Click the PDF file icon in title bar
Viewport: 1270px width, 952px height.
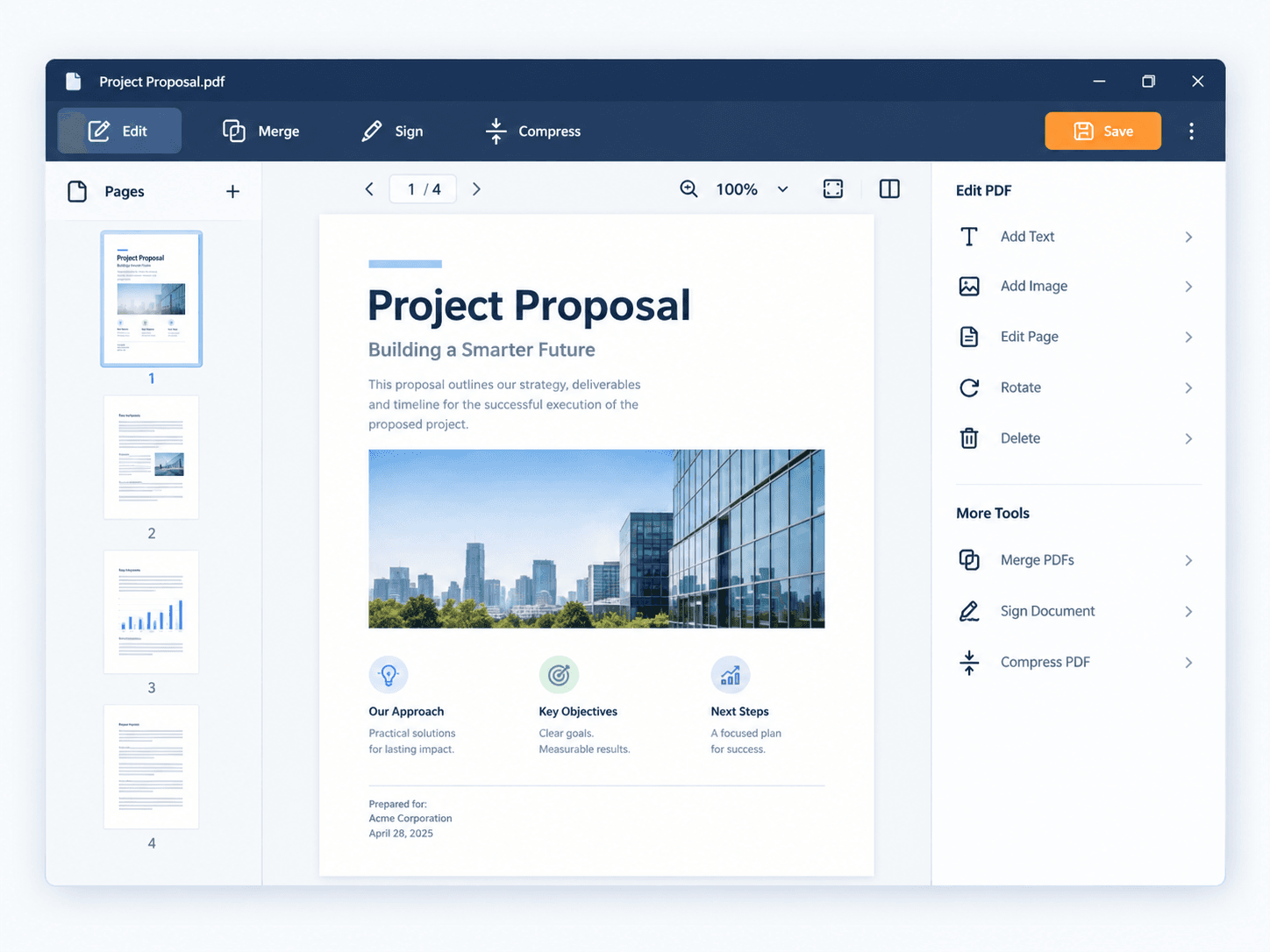pyautogui.click(x=74, y=82)
